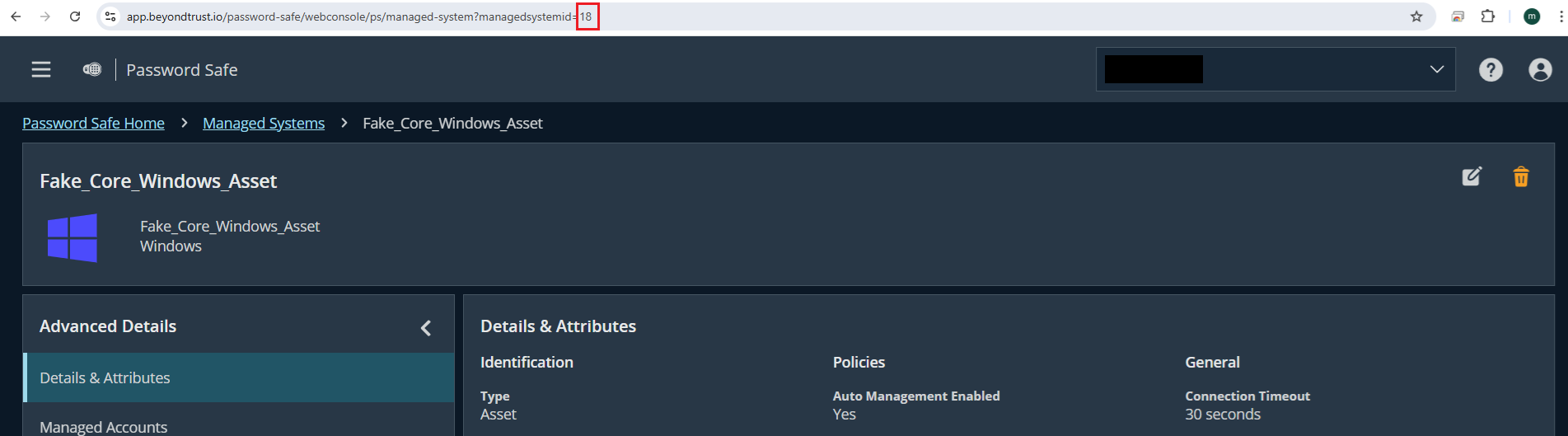Click the Windows platform logo
The height and width of the screenshot is (436, 1568).
coord(73,237)
